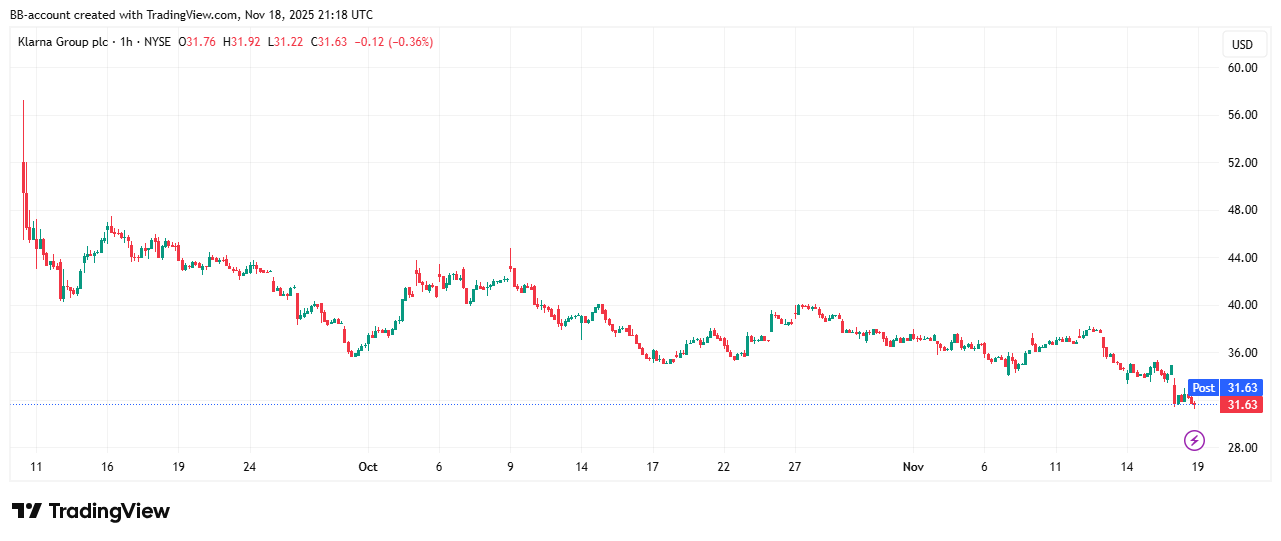Viewport: 1281px width, 541px height.
Task: Click the Oct marker on time axis
Action: [367, 467]
